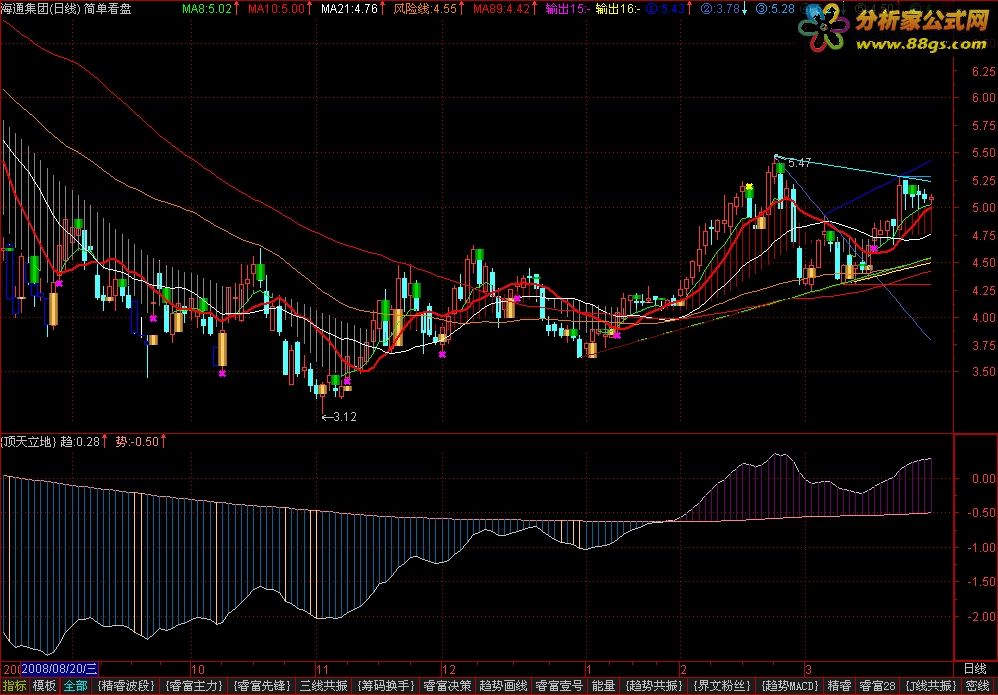Switch to 趋势画线 indicator
Viewport: 998px width, 695px height.
[503, 686]
